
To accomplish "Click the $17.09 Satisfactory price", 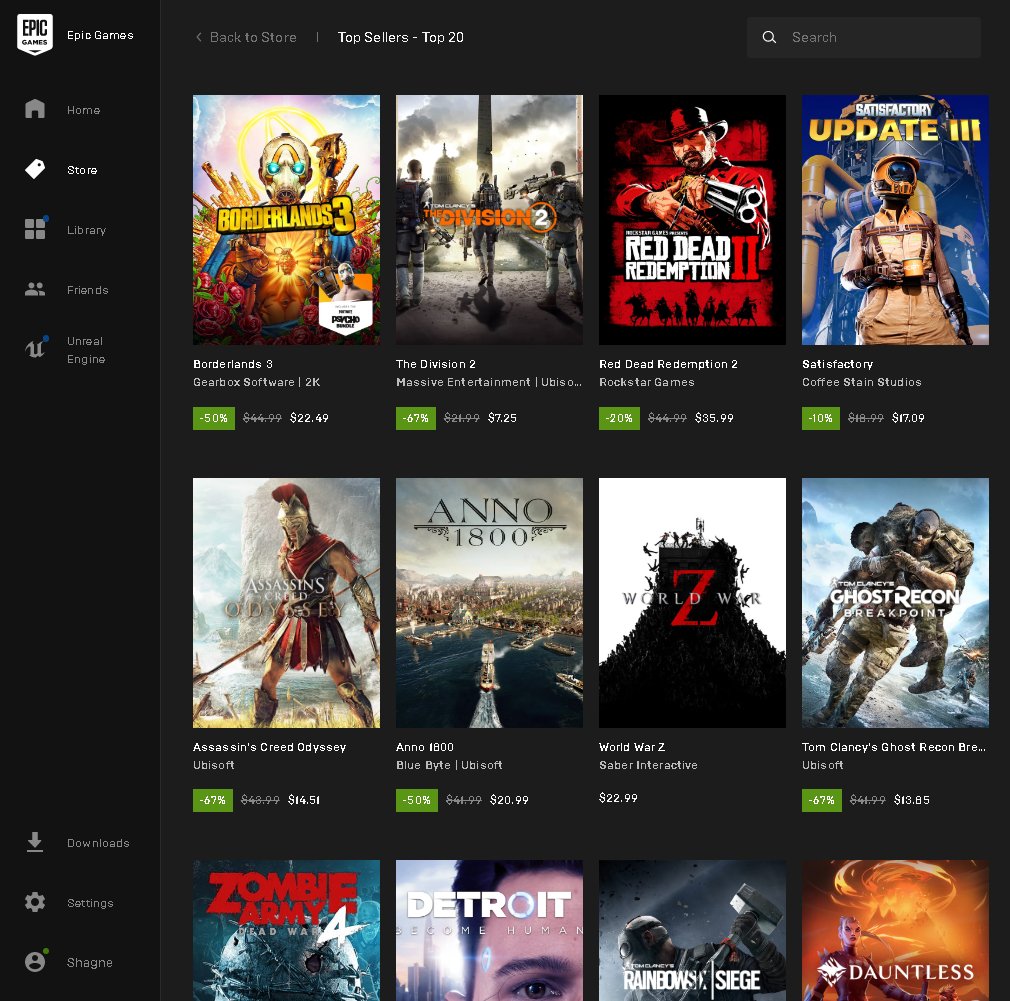I will tap(908, 418).
